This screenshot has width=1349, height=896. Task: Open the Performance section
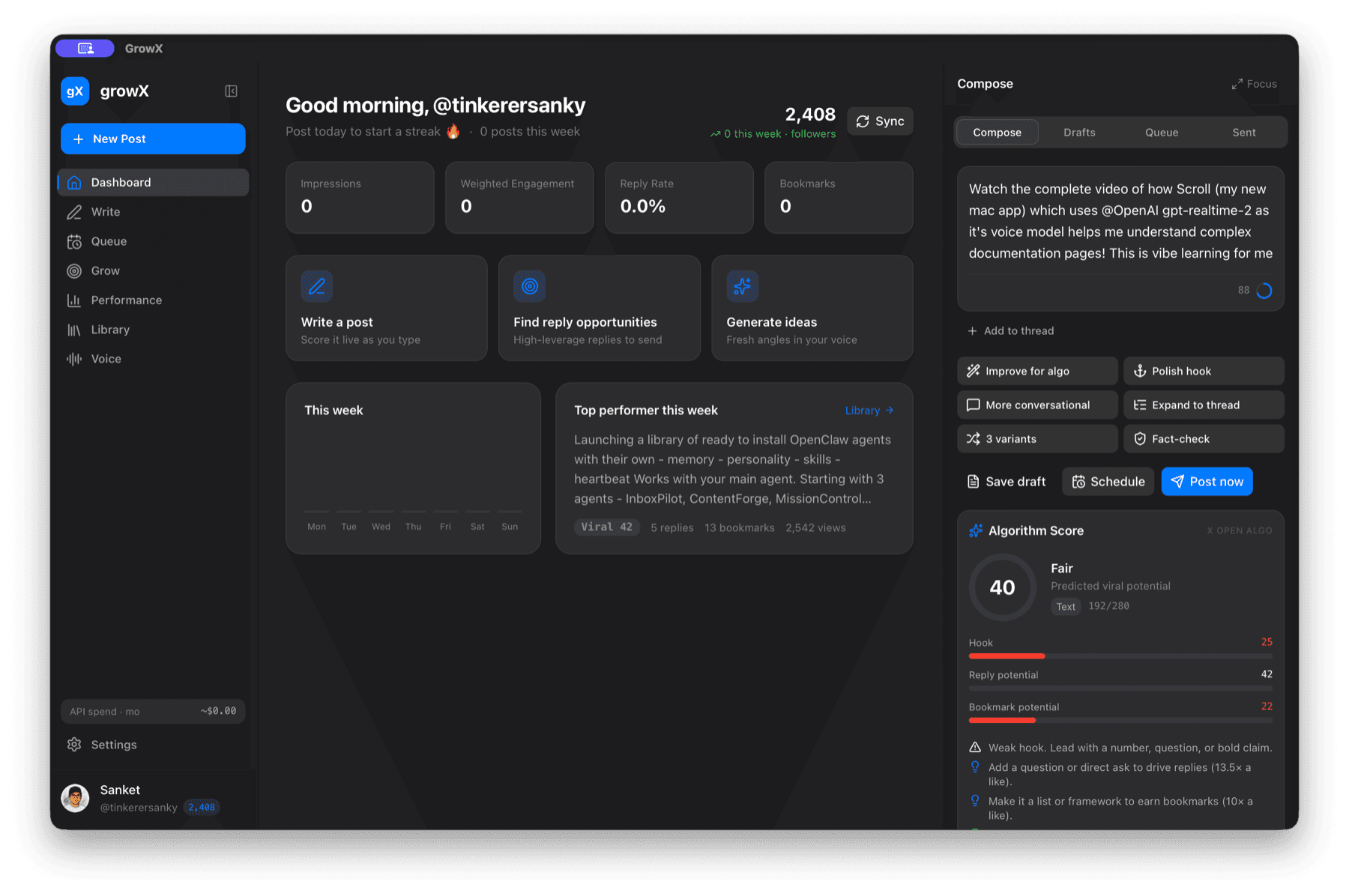[x=153, y=300]
